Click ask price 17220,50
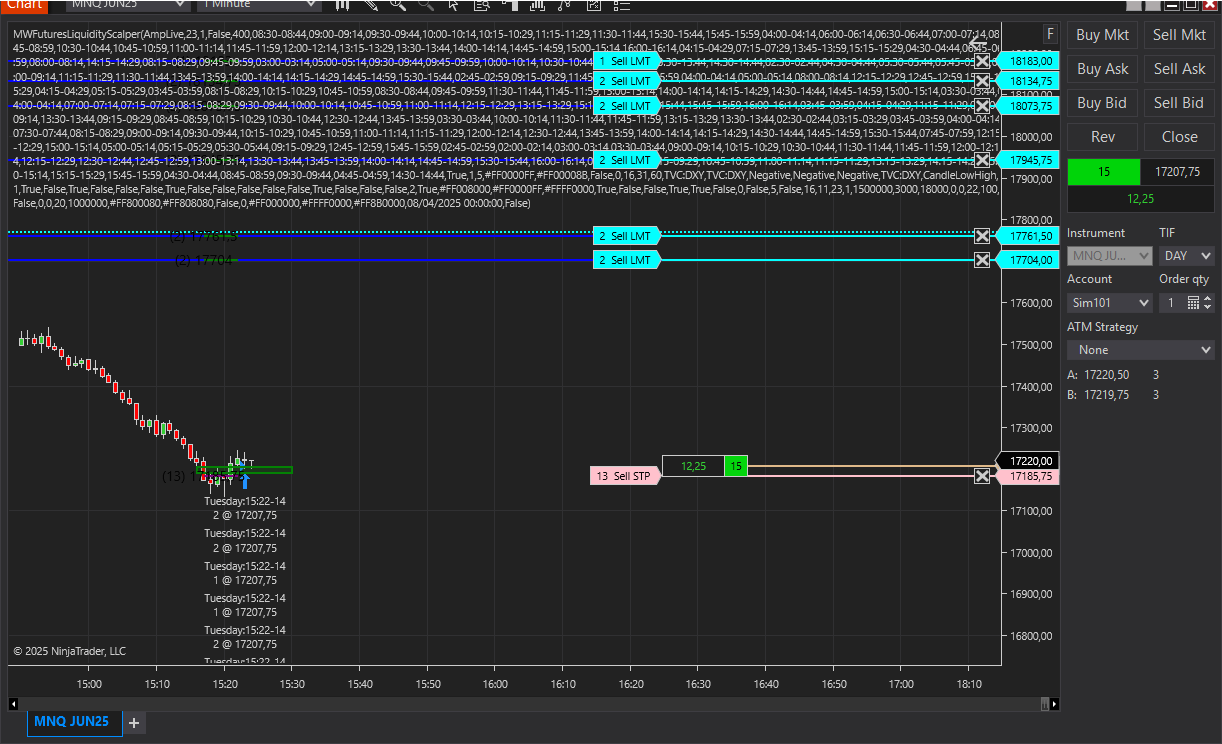The image size is (1222, 744). [1107, 375]
